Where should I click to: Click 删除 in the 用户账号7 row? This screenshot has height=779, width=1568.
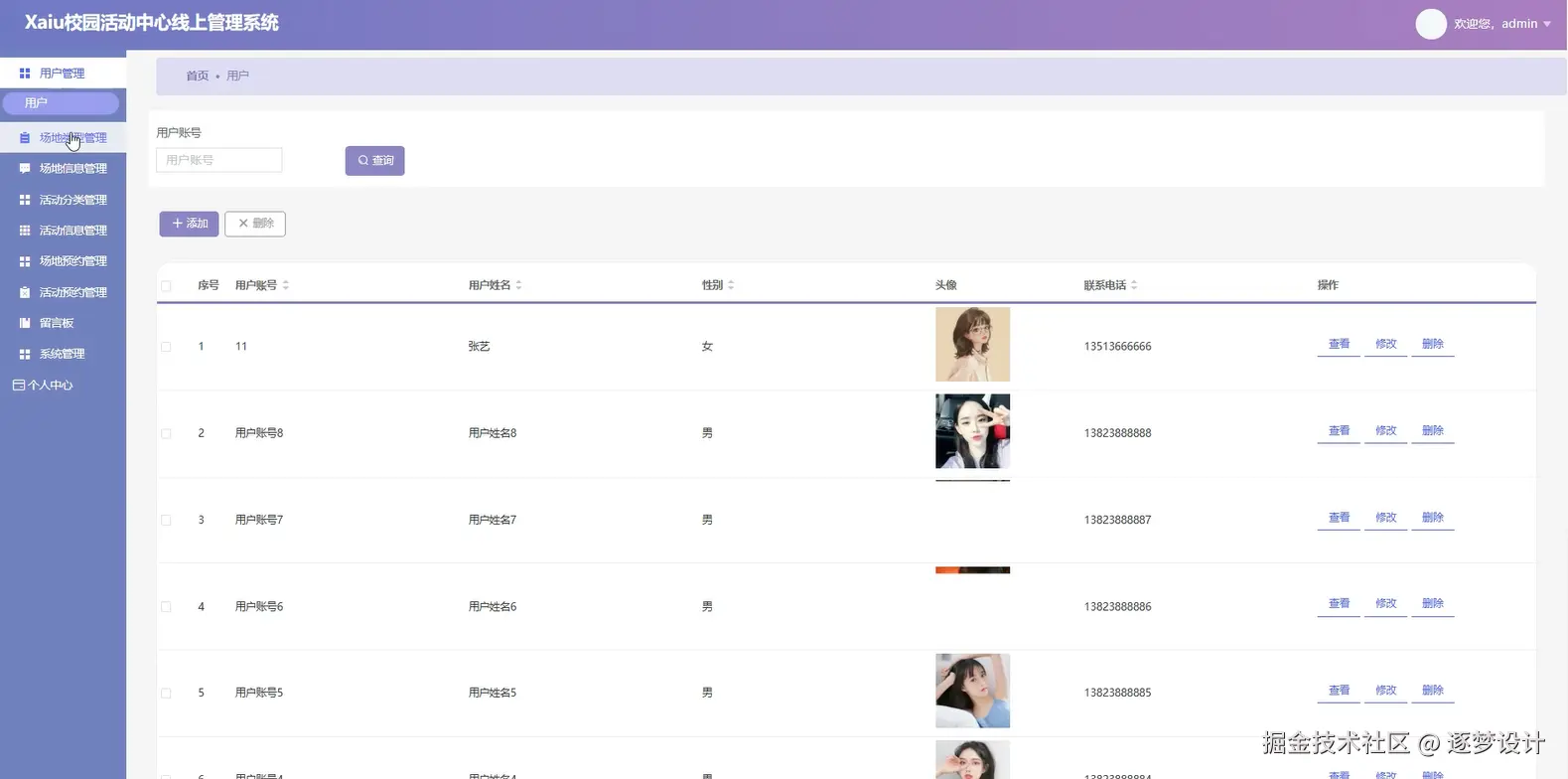[1432, 518]
